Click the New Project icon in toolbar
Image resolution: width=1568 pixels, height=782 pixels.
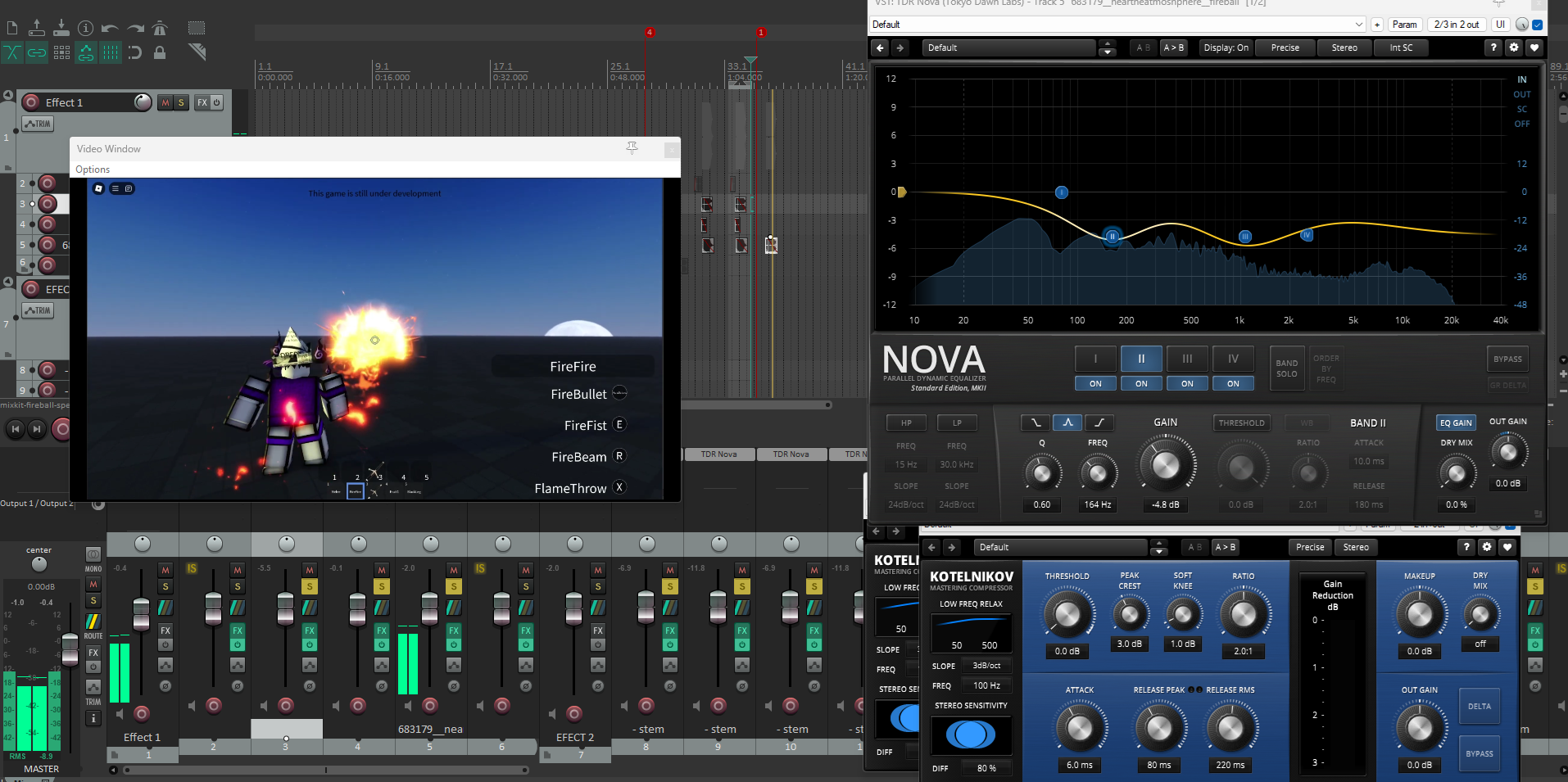pyautogui.click(x=12, y=29)
